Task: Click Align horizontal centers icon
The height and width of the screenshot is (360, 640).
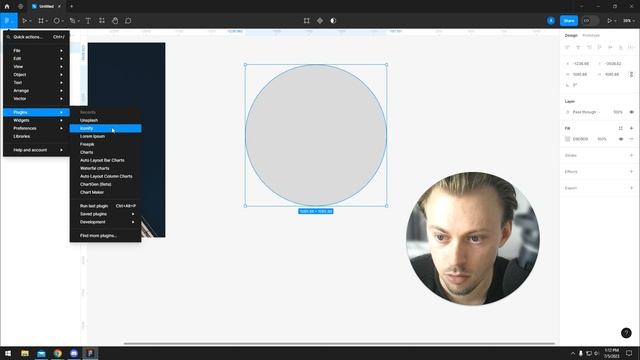Action: pos(578,47)
